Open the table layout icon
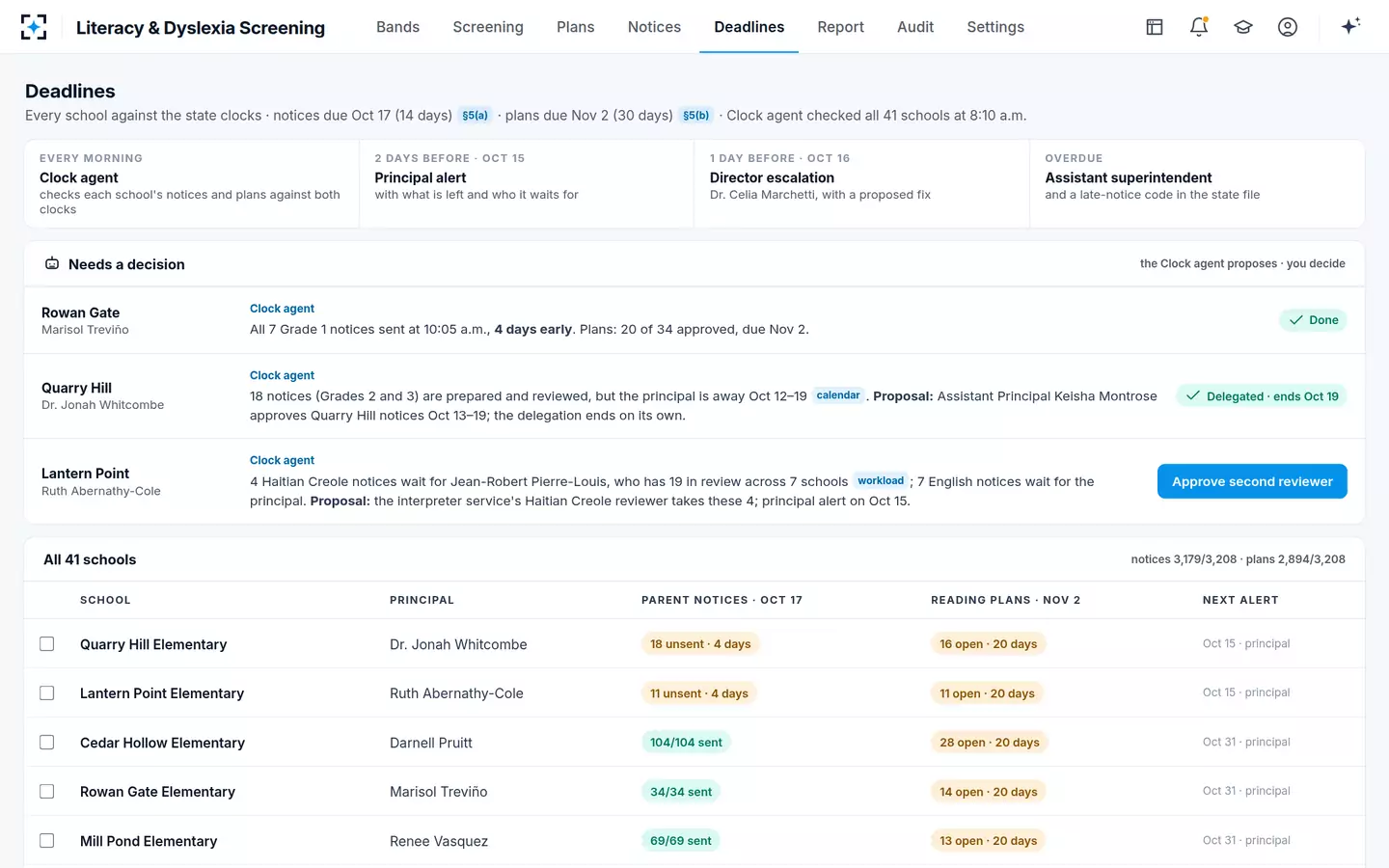Screen dimensions: 1389x868 point(1155,27)
